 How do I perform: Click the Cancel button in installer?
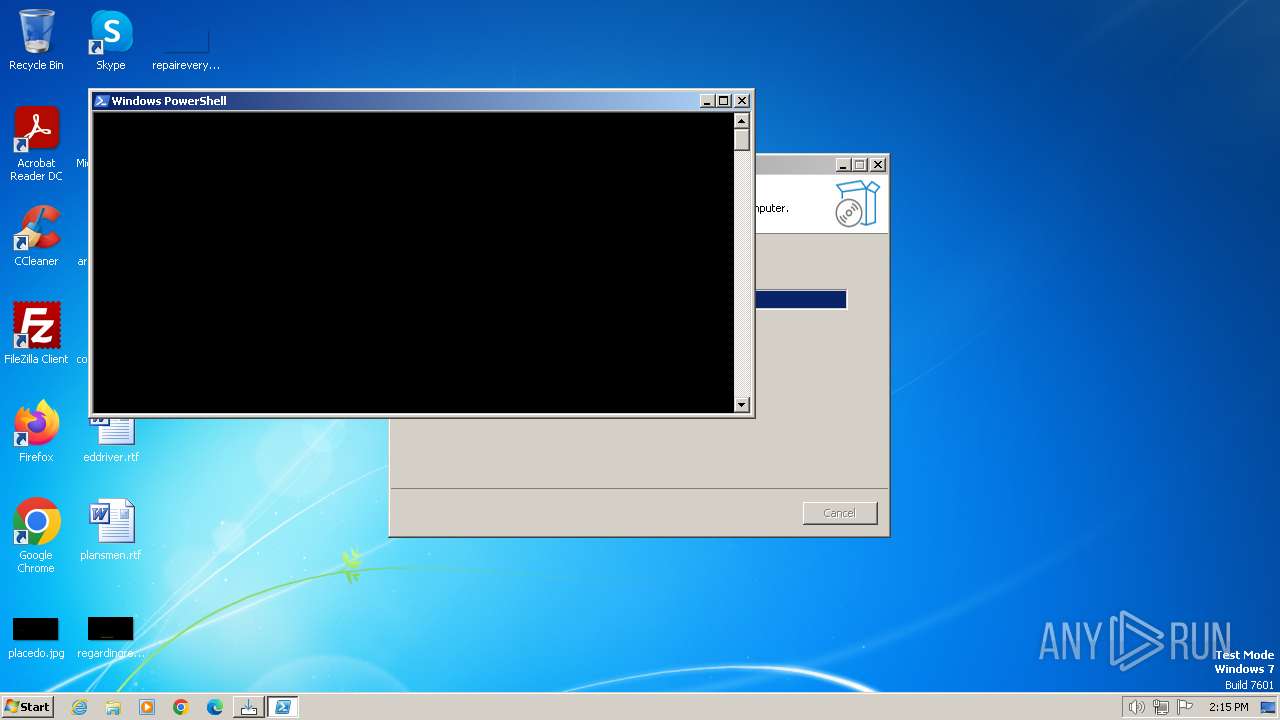pos(839,513)
